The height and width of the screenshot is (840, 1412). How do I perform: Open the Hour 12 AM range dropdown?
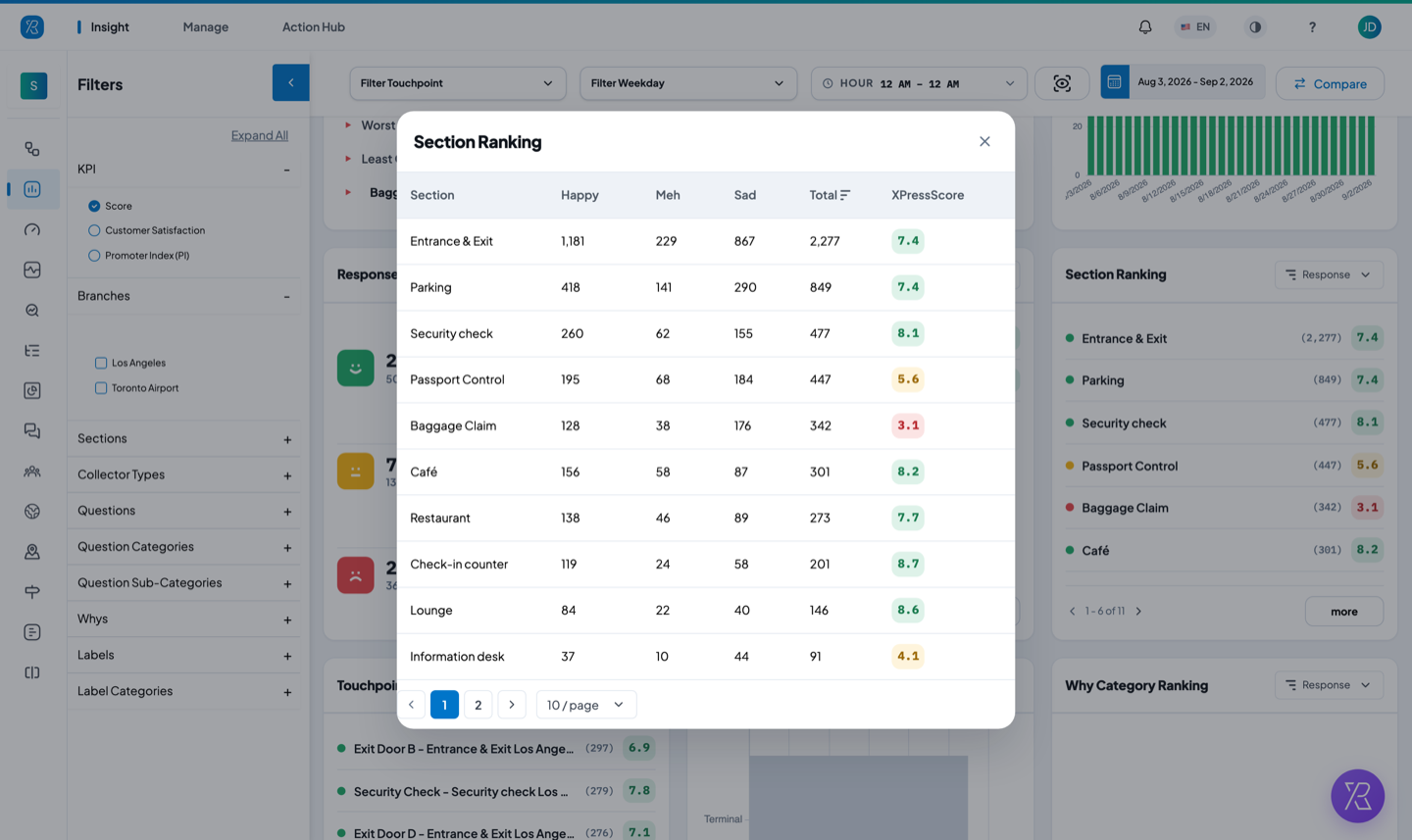click(919, 83)
